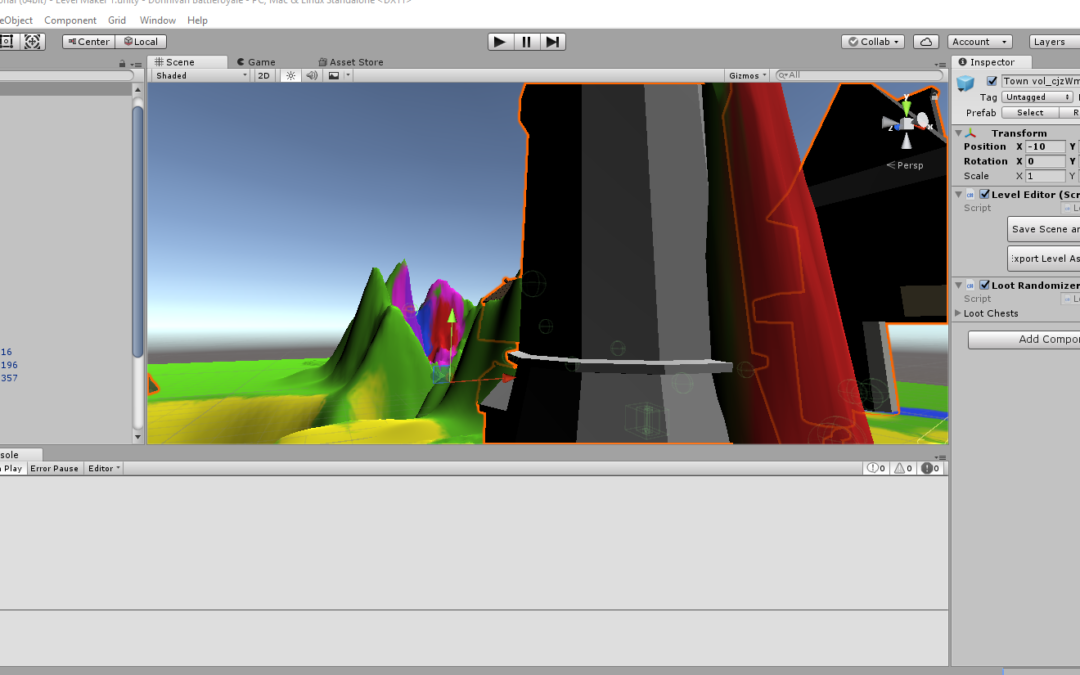Open console Editor dropdown
The width and height of the screenshot is (1080, 675).
pos(103,468)
